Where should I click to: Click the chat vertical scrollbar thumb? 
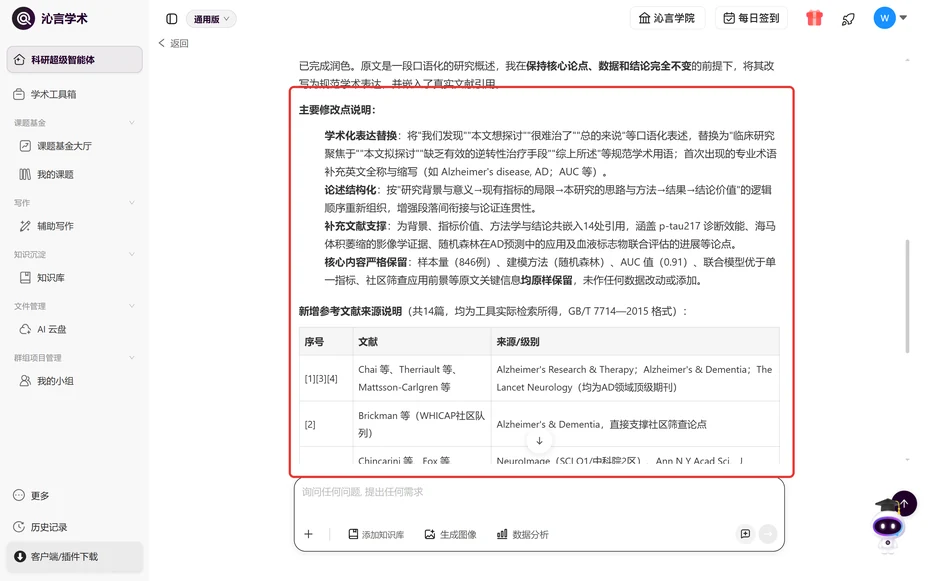pos(907,296)
